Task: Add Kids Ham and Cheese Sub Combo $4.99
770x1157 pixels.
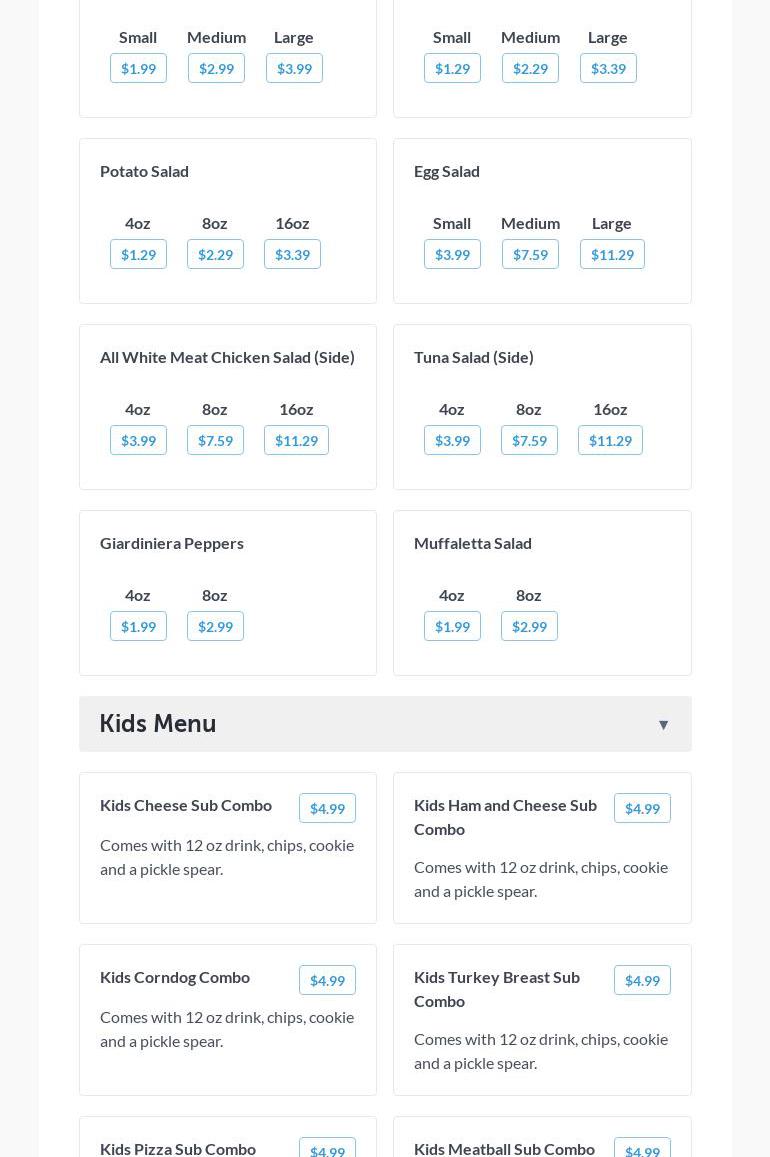Action: (642, 809)
